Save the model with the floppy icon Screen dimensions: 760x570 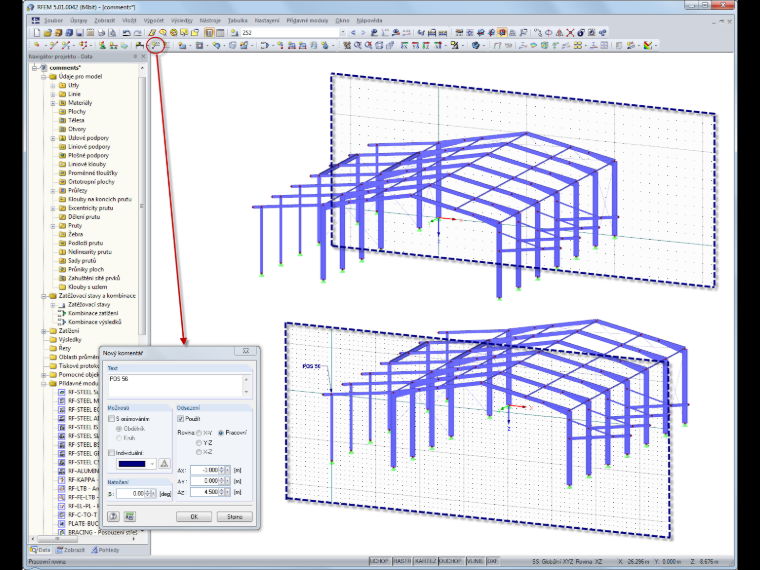click(x=79, y=32)
